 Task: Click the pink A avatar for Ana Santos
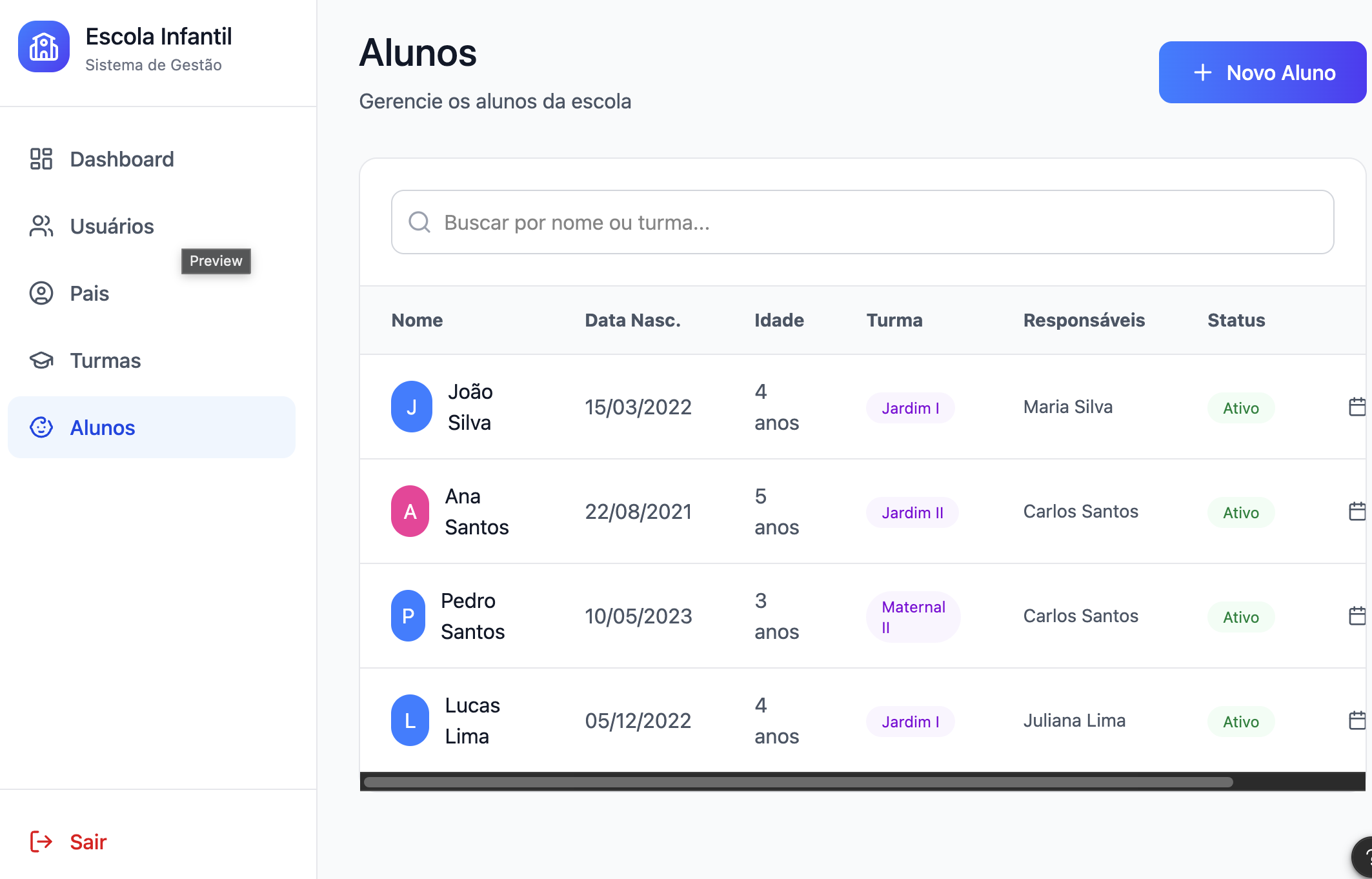click(x=410, y=511)
